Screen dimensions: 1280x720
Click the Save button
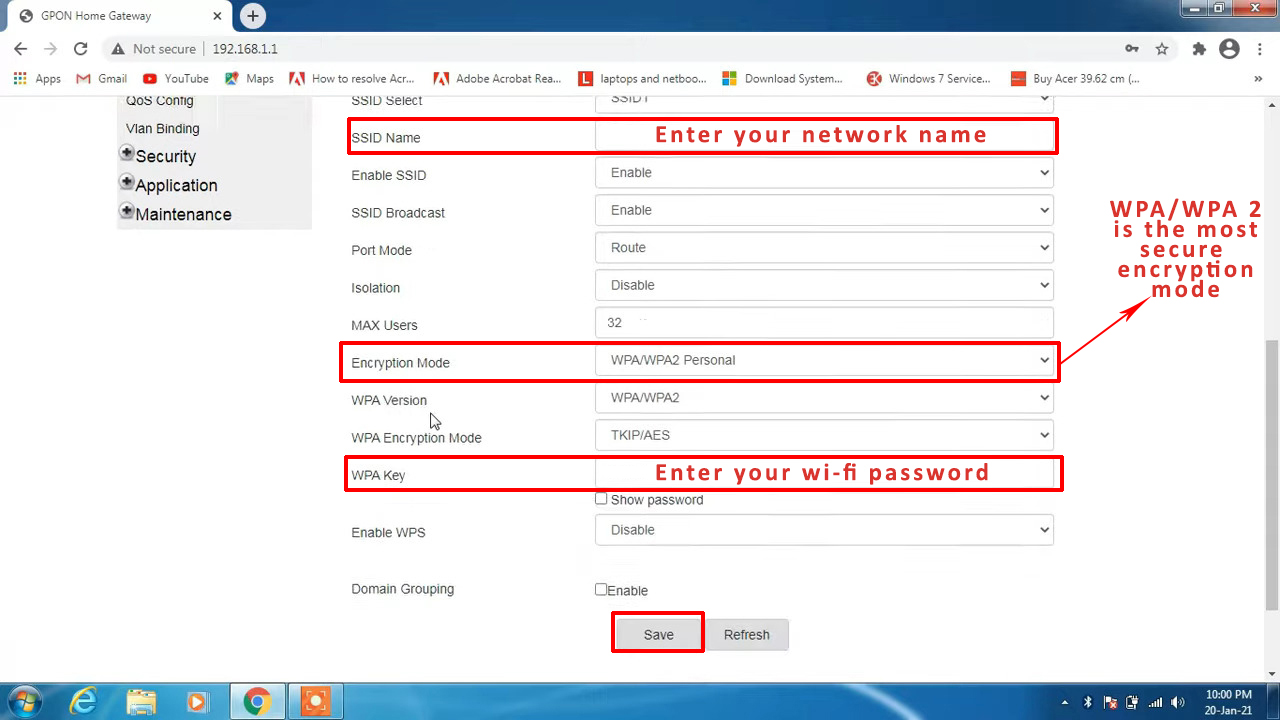point(657,633)
